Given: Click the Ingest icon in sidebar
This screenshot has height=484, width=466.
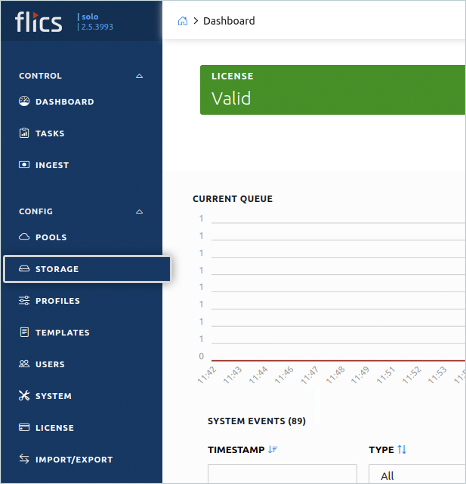Looking at the screenshot, I should (x=24, y=165).
